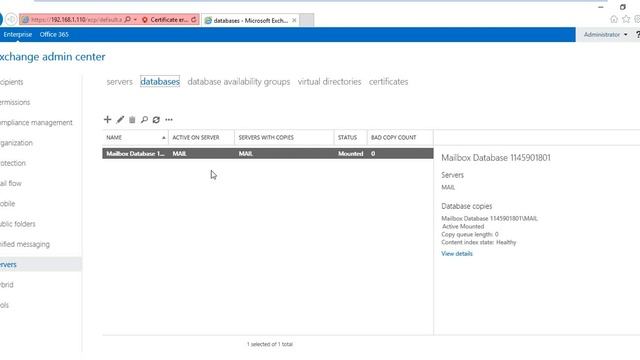
Task: Open unified messaging in left navigation
Action: coord(25,244)
